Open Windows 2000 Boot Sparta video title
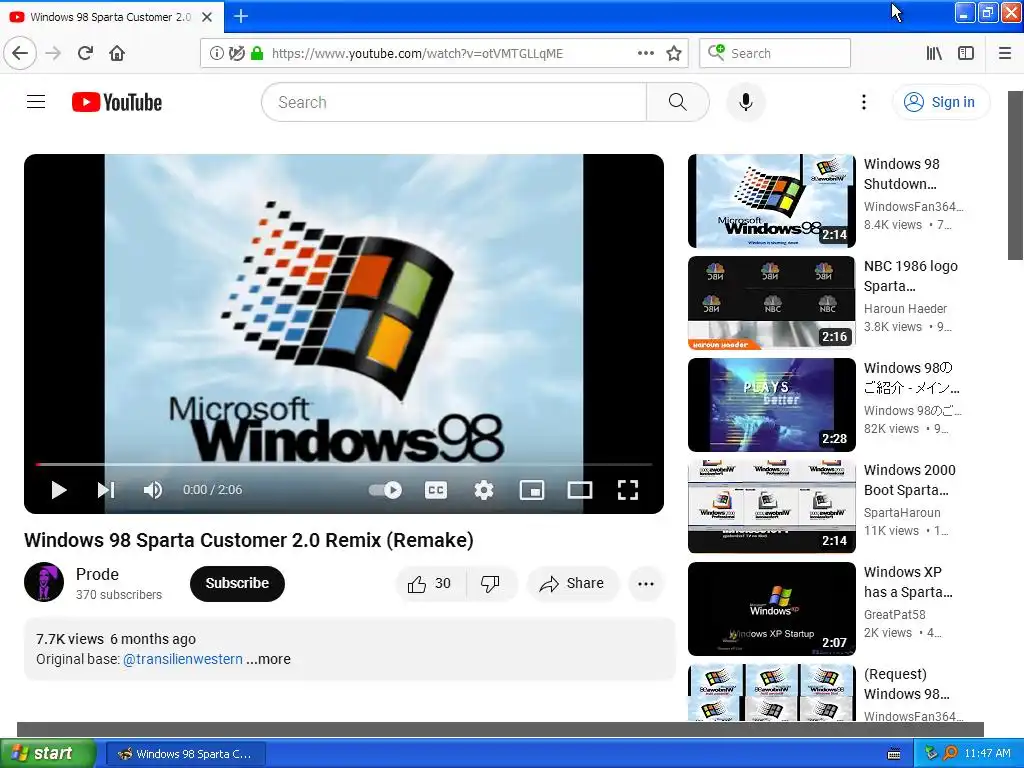The height and width of the screenshot is (768, 1024). point(909,480)
